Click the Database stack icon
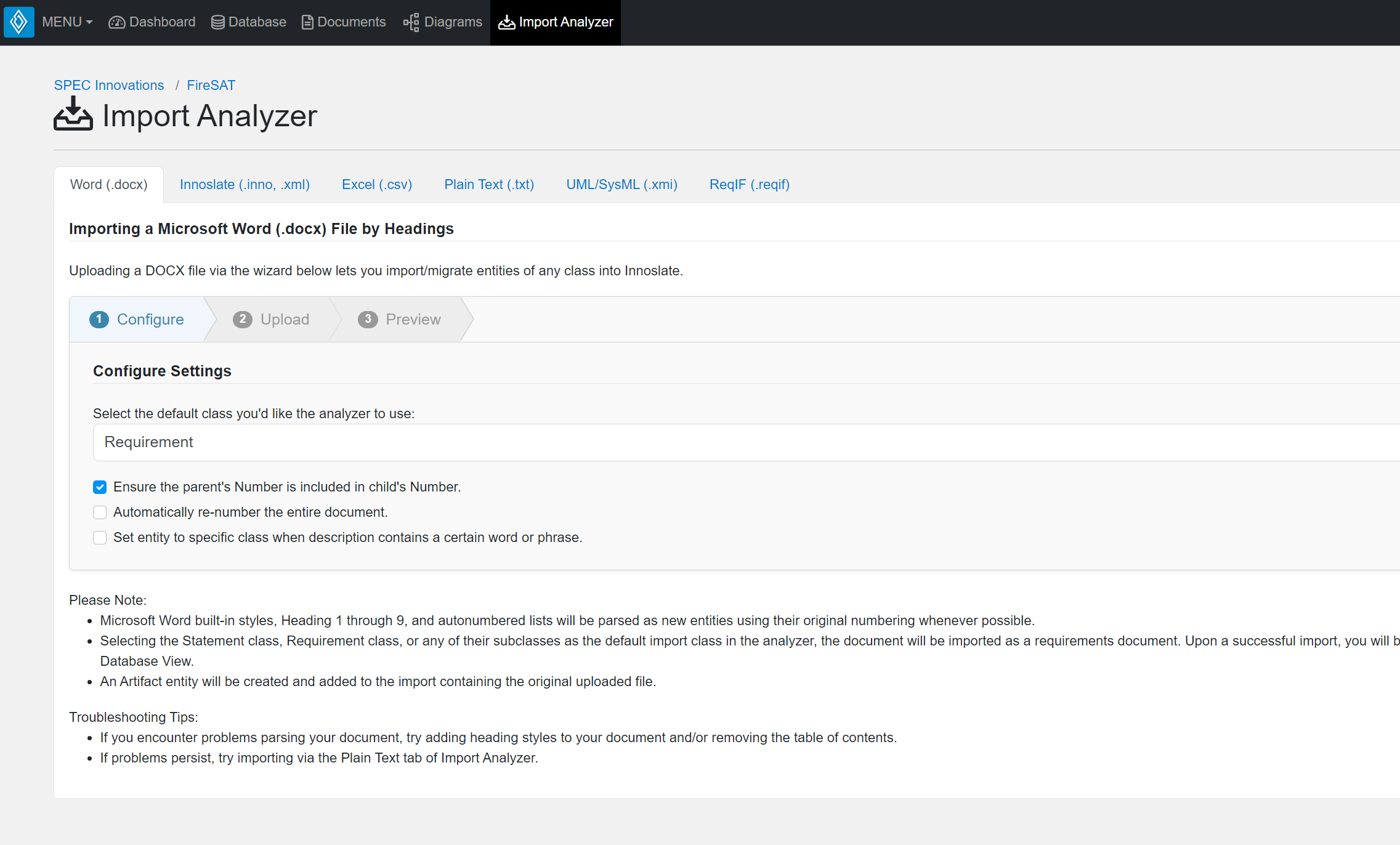 click(x=217, y=23)
